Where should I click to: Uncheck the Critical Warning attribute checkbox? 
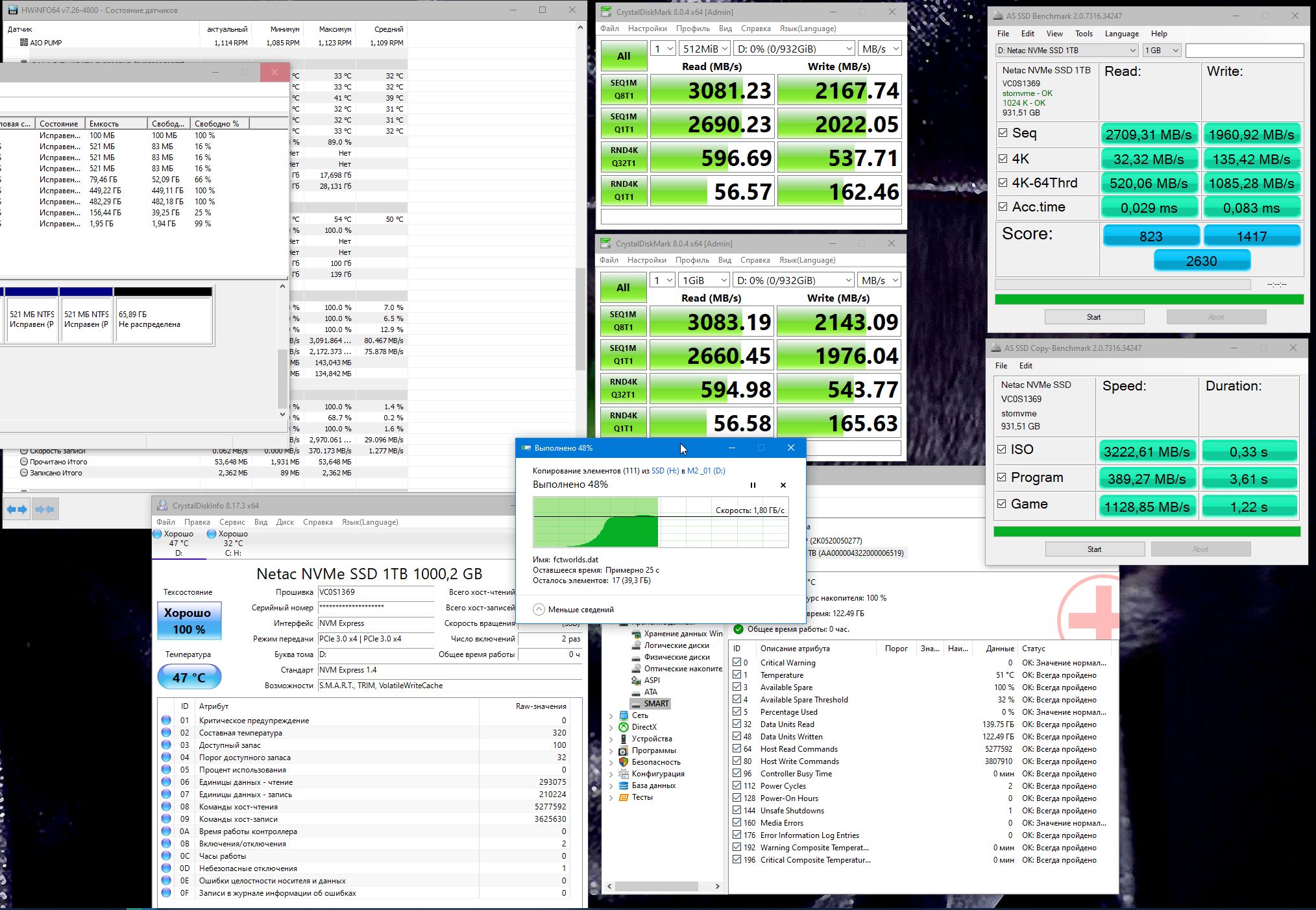737,662
